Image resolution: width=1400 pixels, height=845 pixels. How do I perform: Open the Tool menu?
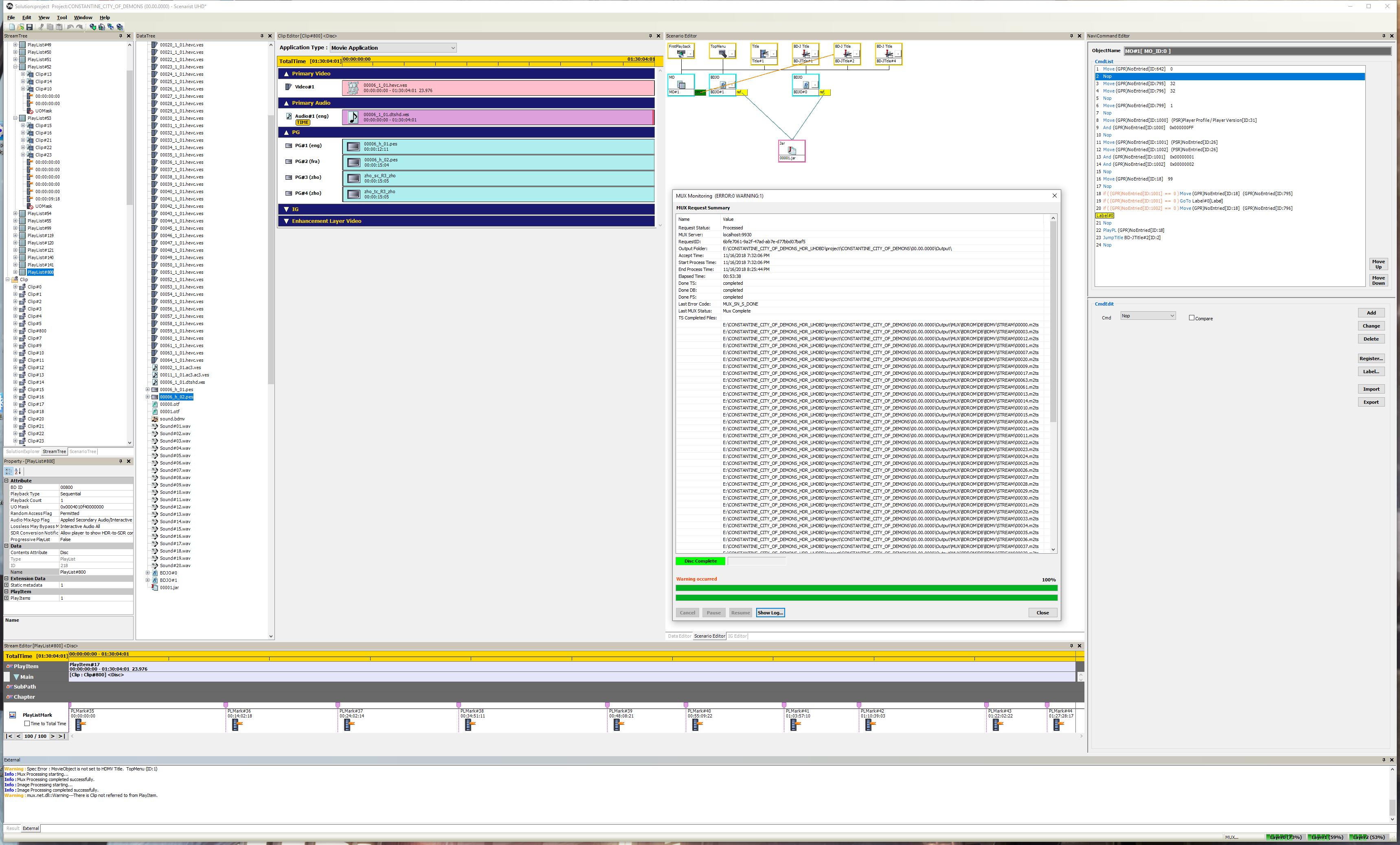coord(61,18)
